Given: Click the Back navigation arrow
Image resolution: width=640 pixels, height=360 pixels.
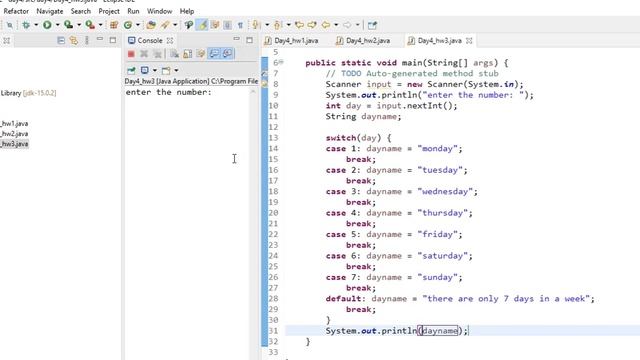Looking at the screenshot, I should pos(326,25).
